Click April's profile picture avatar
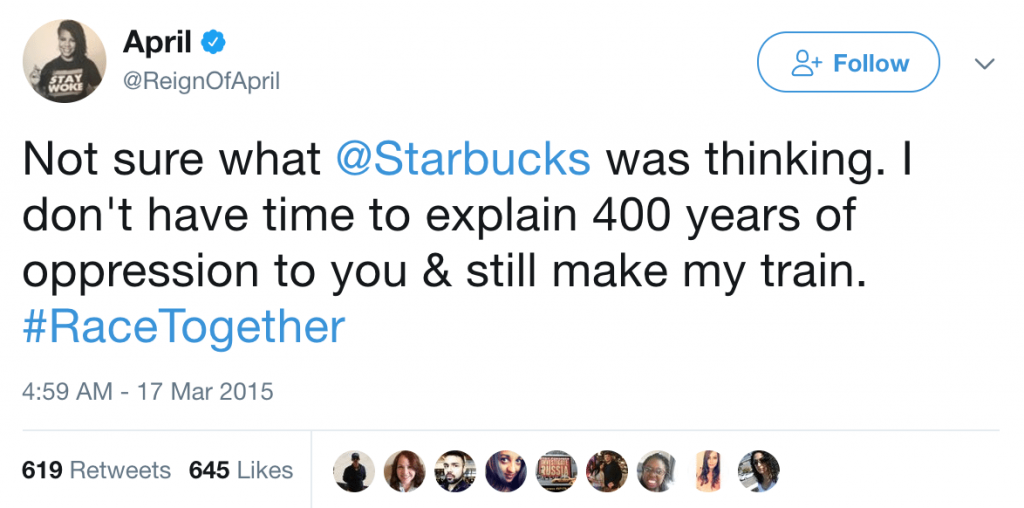1024x508 pixels. coord(64,61)
